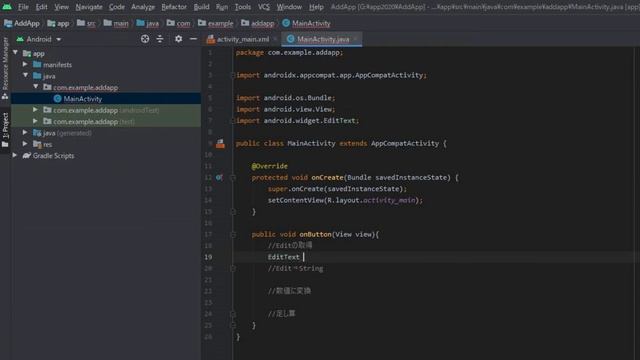Expand the java (generated) folder
The image size is (640, 360).
[x=25, y=132]
